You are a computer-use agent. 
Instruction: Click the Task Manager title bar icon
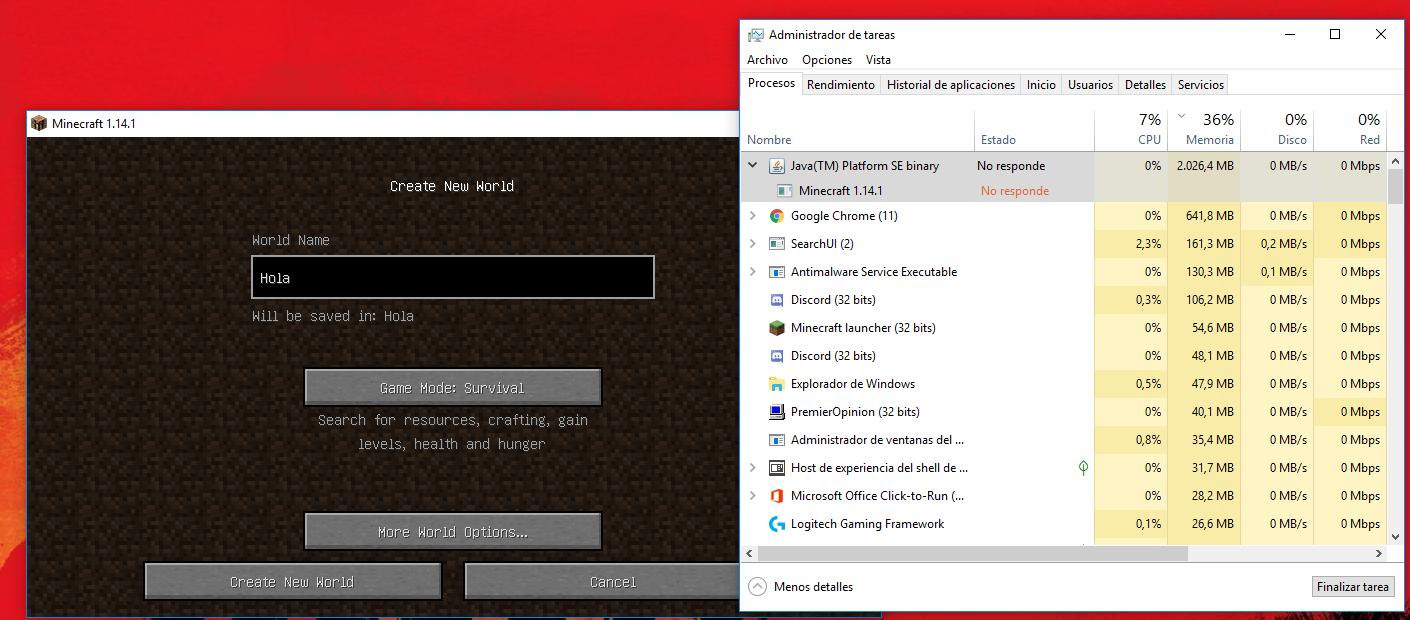[756, 35]
